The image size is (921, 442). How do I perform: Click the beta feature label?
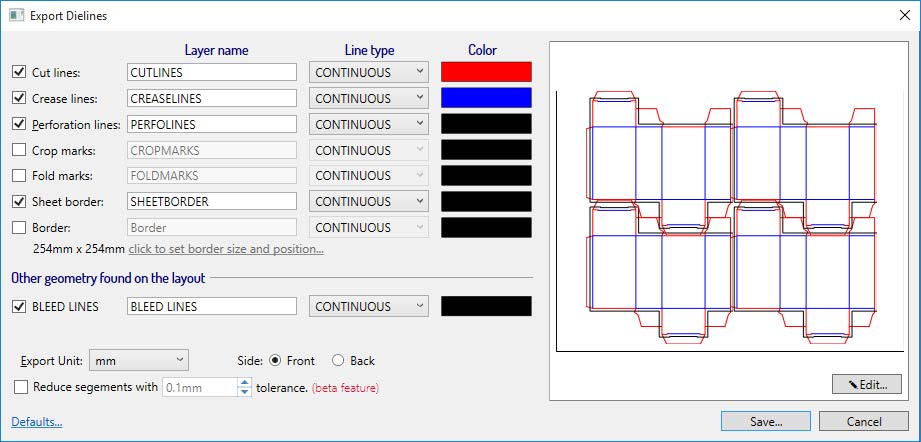(x=345, y=388)
